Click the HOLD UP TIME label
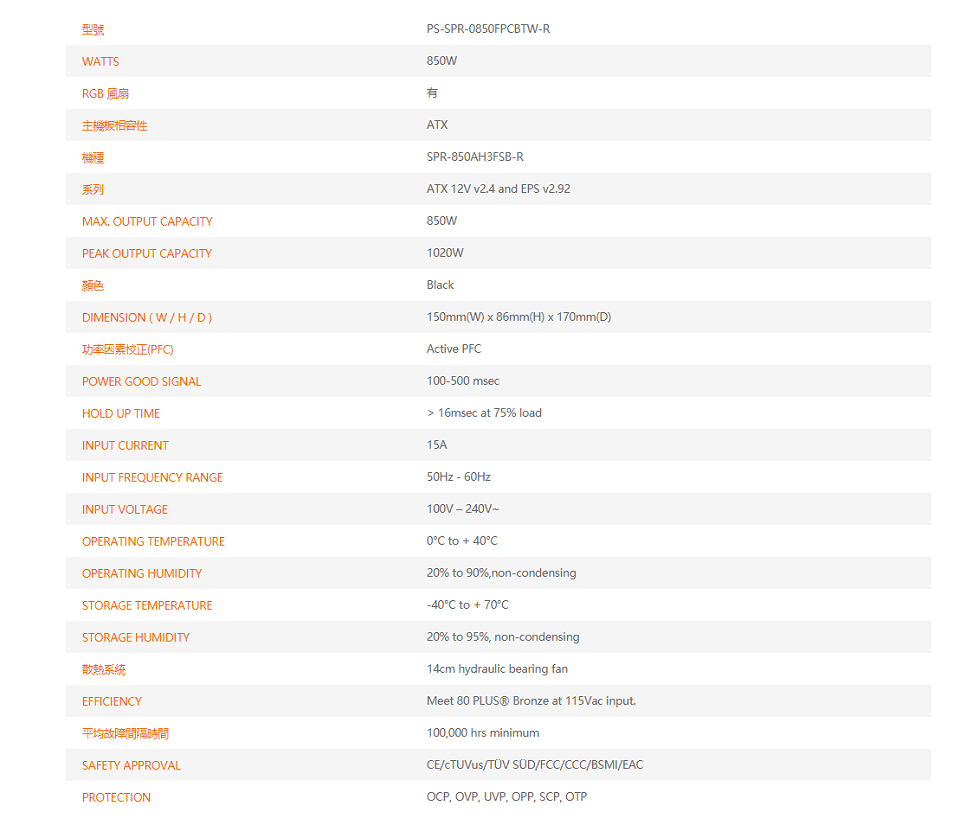Image resolution: width=960 pixels, height=825 pixels. click(121, 414)
